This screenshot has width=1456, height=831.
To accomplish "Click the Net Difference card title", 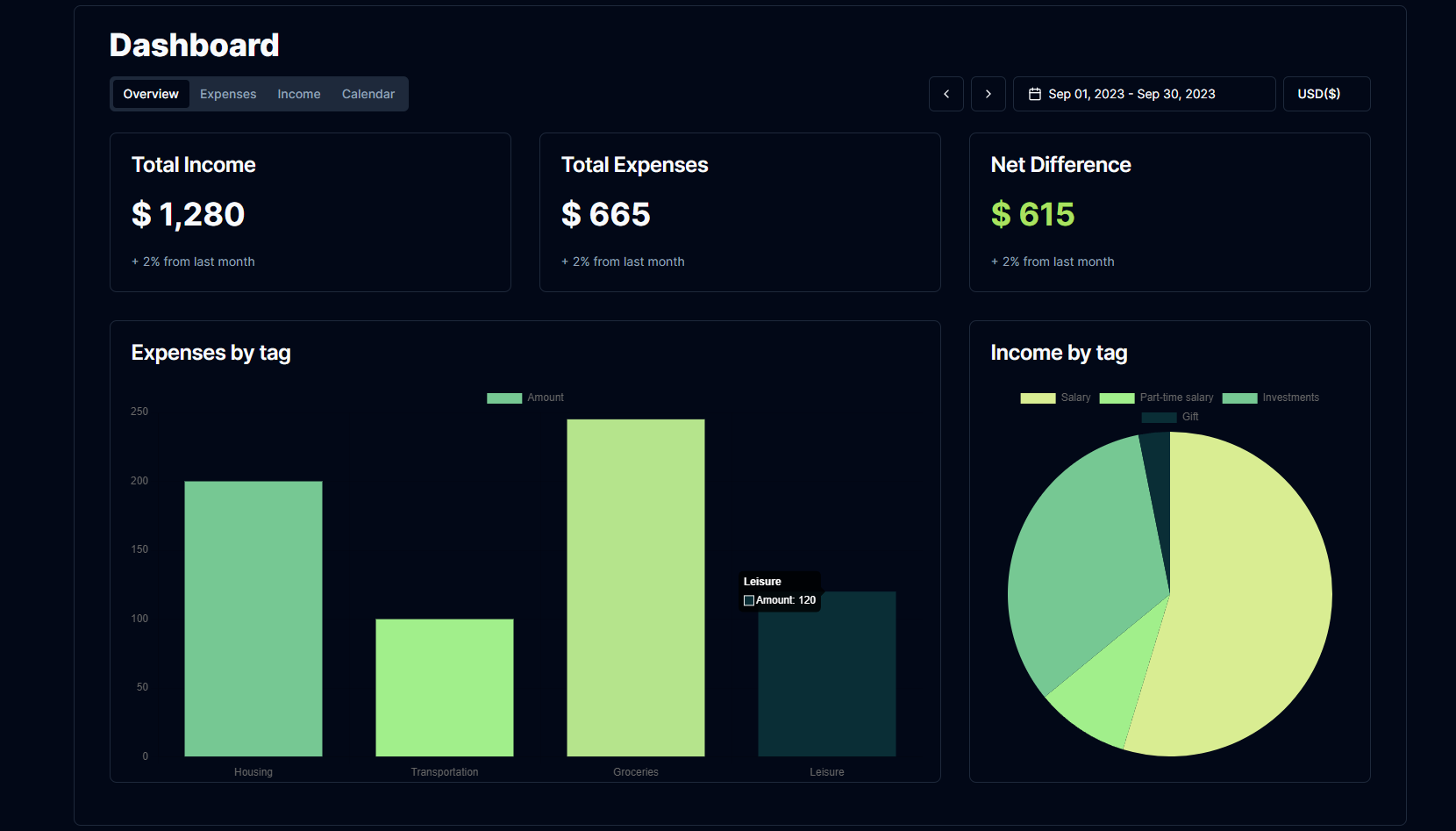I will (1060, 165).
